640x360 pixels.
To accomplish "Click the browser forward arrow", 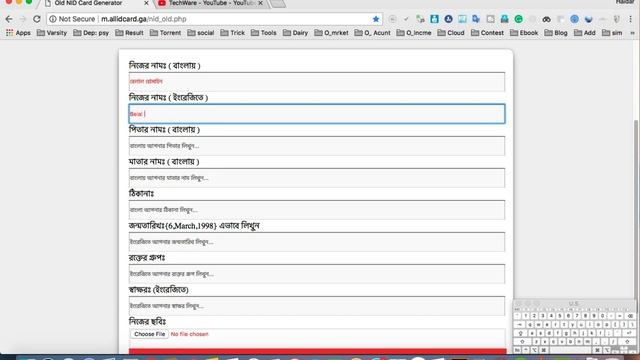I will point(23,19).
